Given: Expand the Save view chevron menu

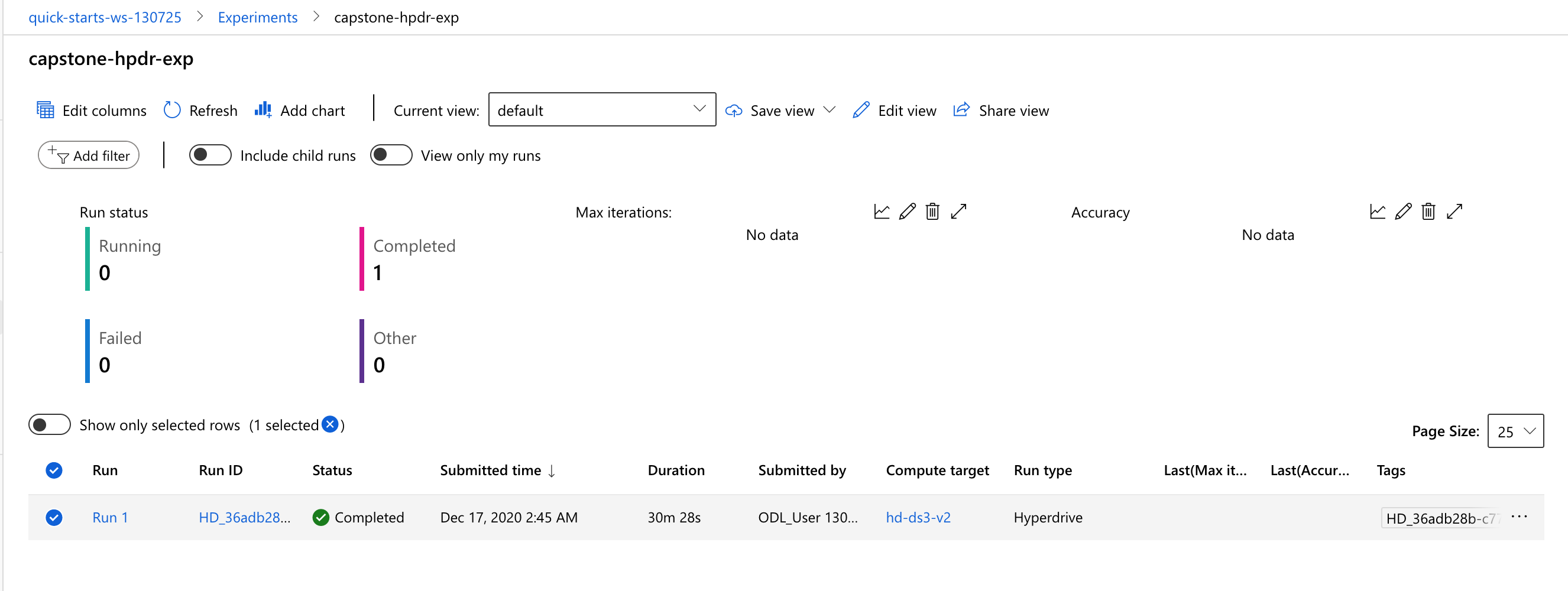Looking at the screenshot, I should pos(829,109).
